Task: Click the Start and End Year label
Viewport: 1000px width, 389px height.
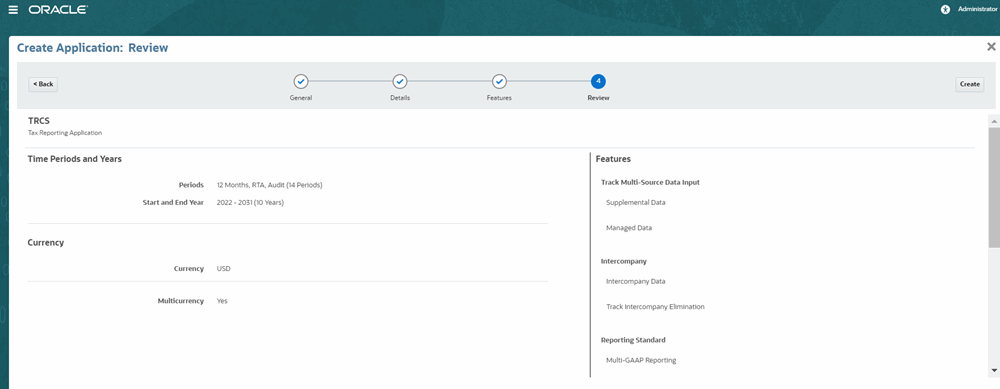Action: tap(173, 203)
